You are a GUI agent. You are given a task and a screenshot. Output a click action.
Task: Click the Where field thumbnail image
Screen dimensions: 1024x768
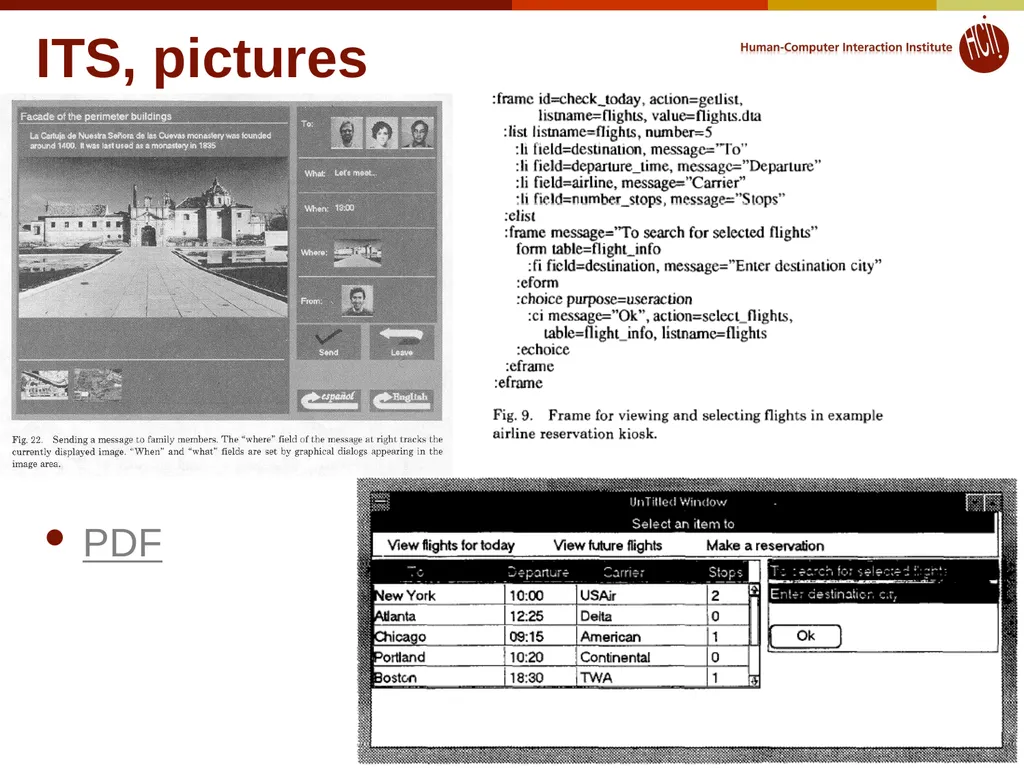[x=357, y=253]
